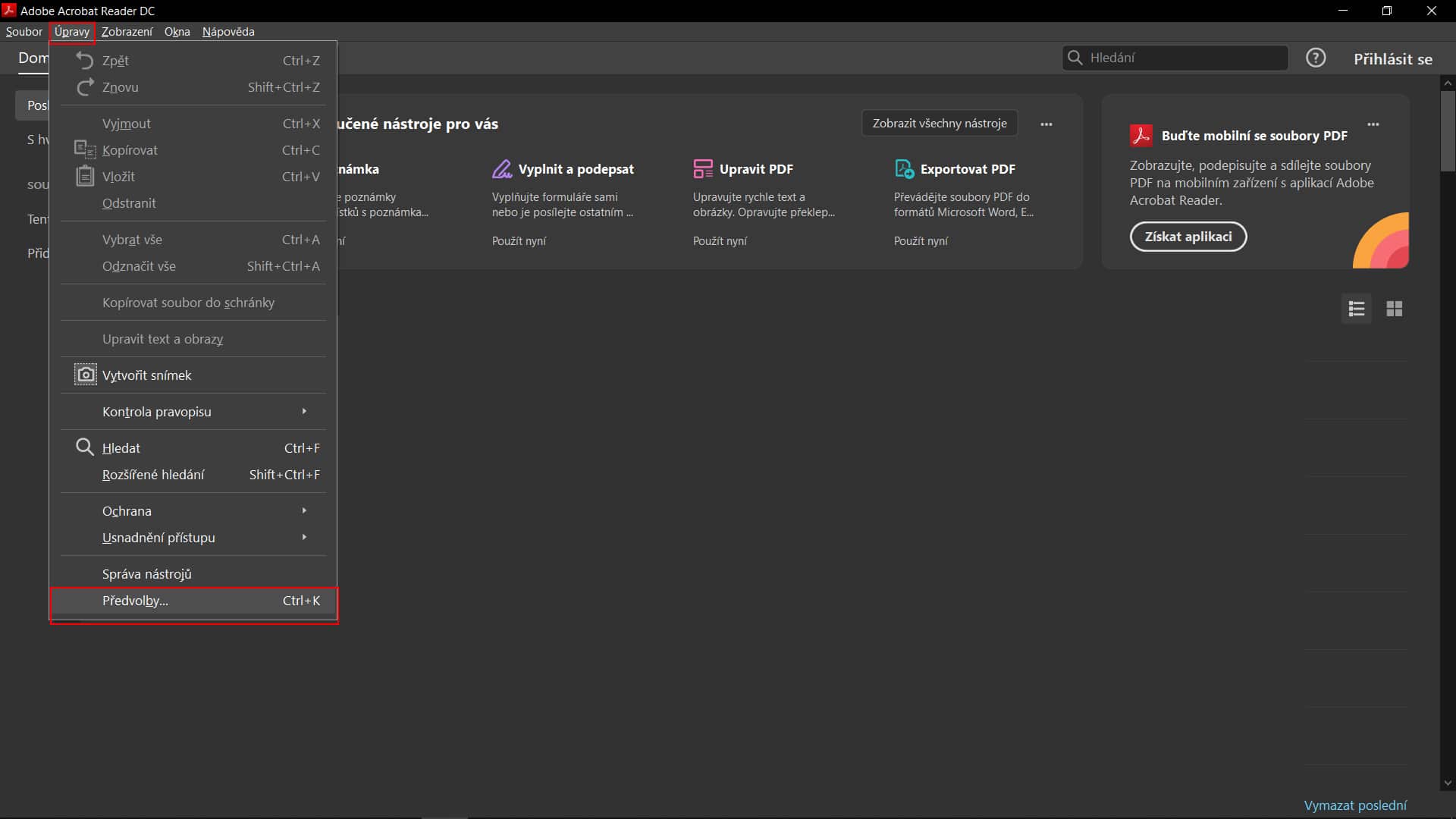The image size is (1456, 819).
Task: Click the scrollbar up arrow
Action: click(1448, 83)
